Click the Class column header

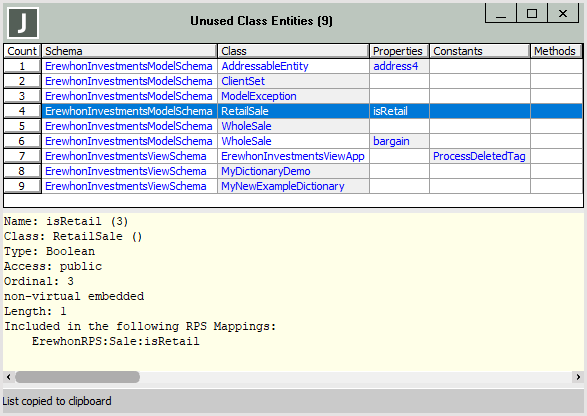pyautogui.click(x=293, y=51)
